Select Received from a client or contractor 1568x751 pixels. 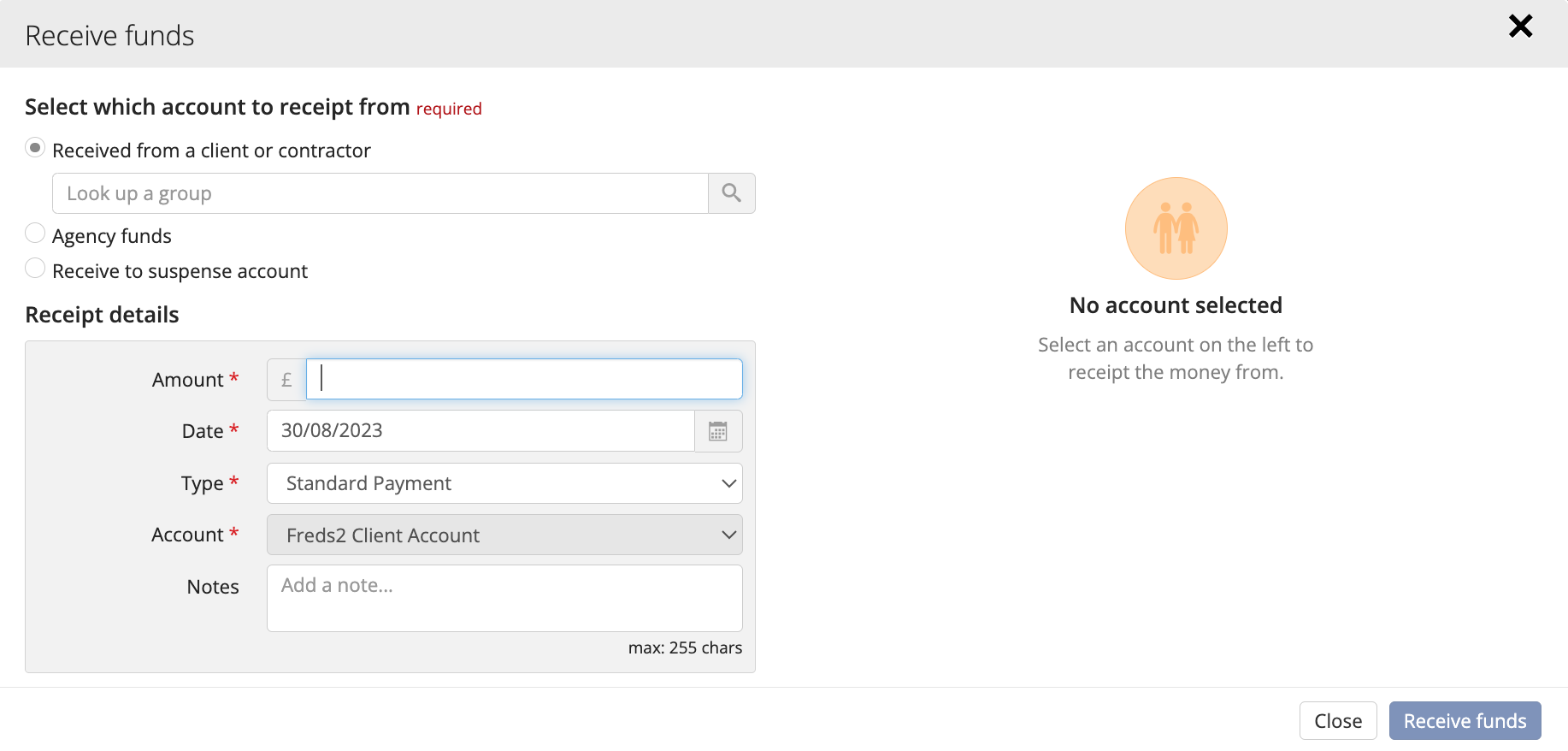[x=35, y=148]
